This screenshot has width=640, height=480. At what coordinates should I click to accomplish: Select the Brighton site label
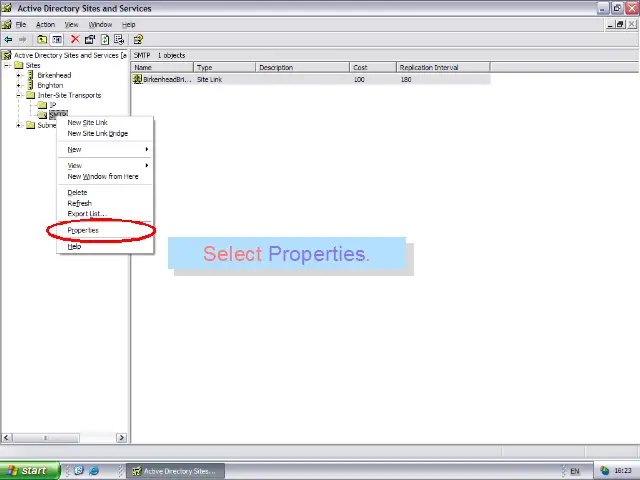(x=50, y=85)
